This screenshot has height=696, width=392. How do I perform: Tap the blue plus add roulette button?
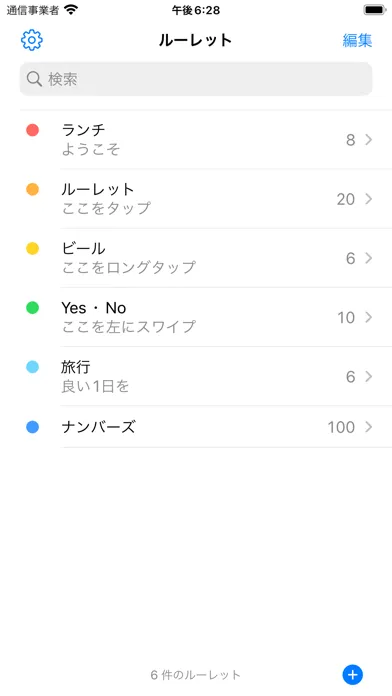click(352, 675)
